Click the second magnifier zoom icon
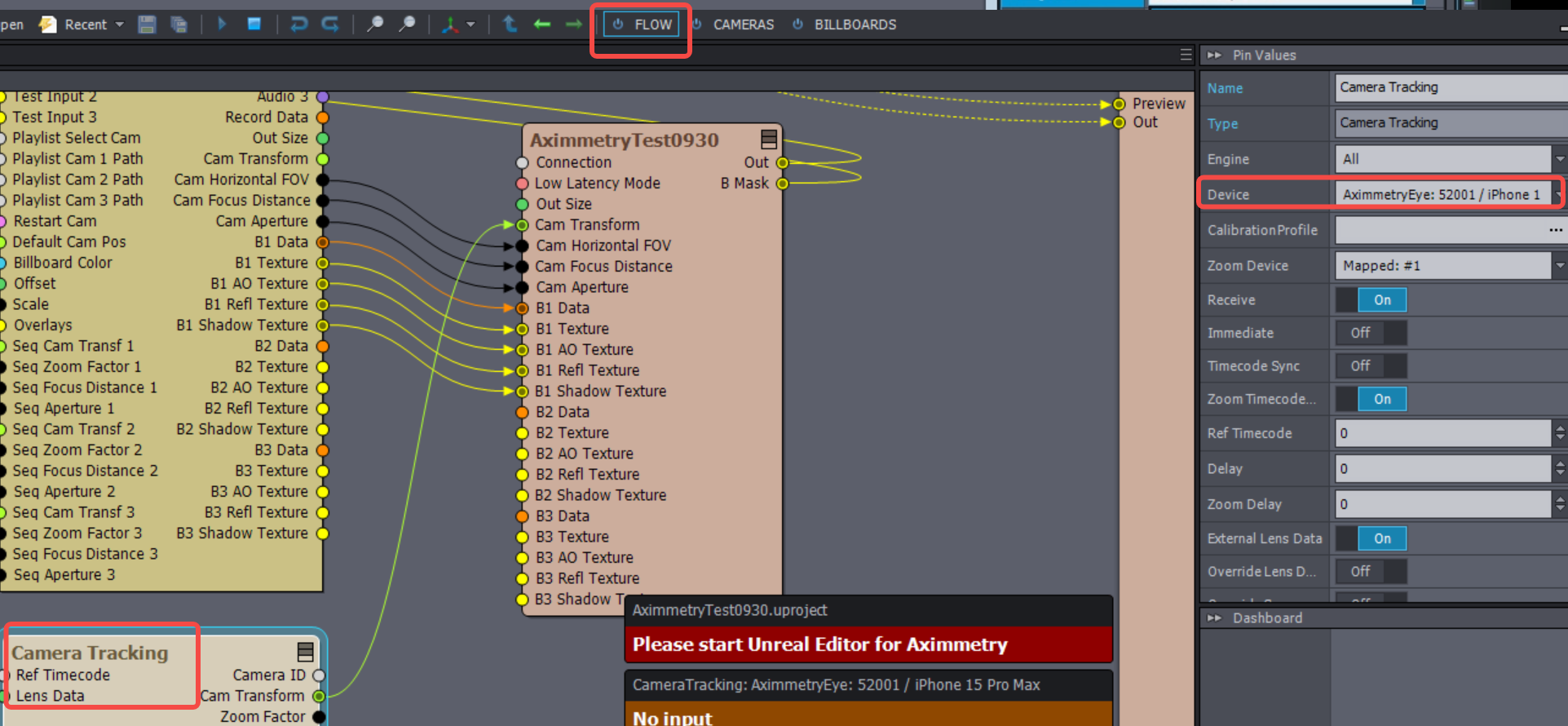Screen dimensions: 1568x726 407,24
